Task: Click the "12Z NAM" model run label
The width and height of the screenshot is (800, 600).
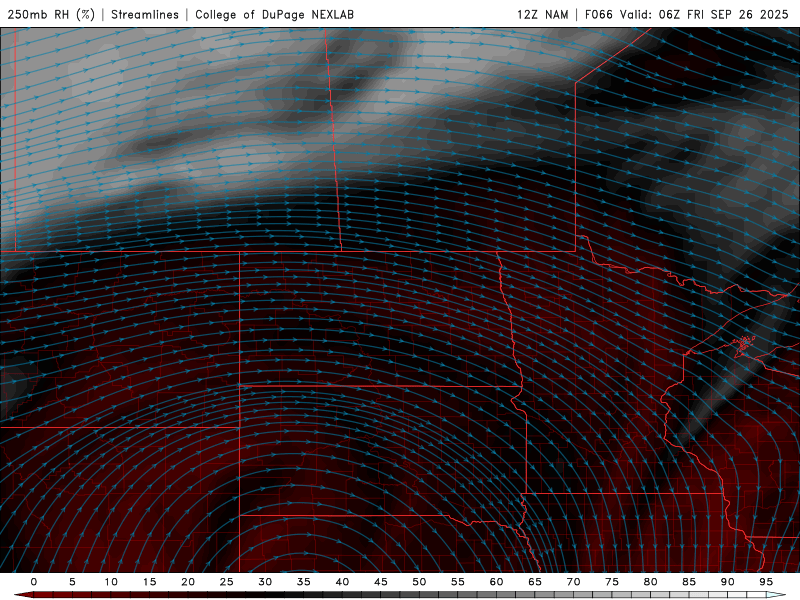Action: pos(542,14)
